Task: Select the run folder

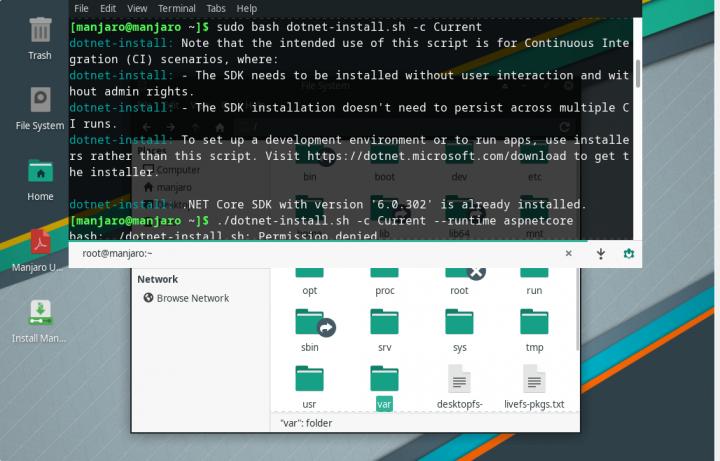Action: tap(534, 282)
